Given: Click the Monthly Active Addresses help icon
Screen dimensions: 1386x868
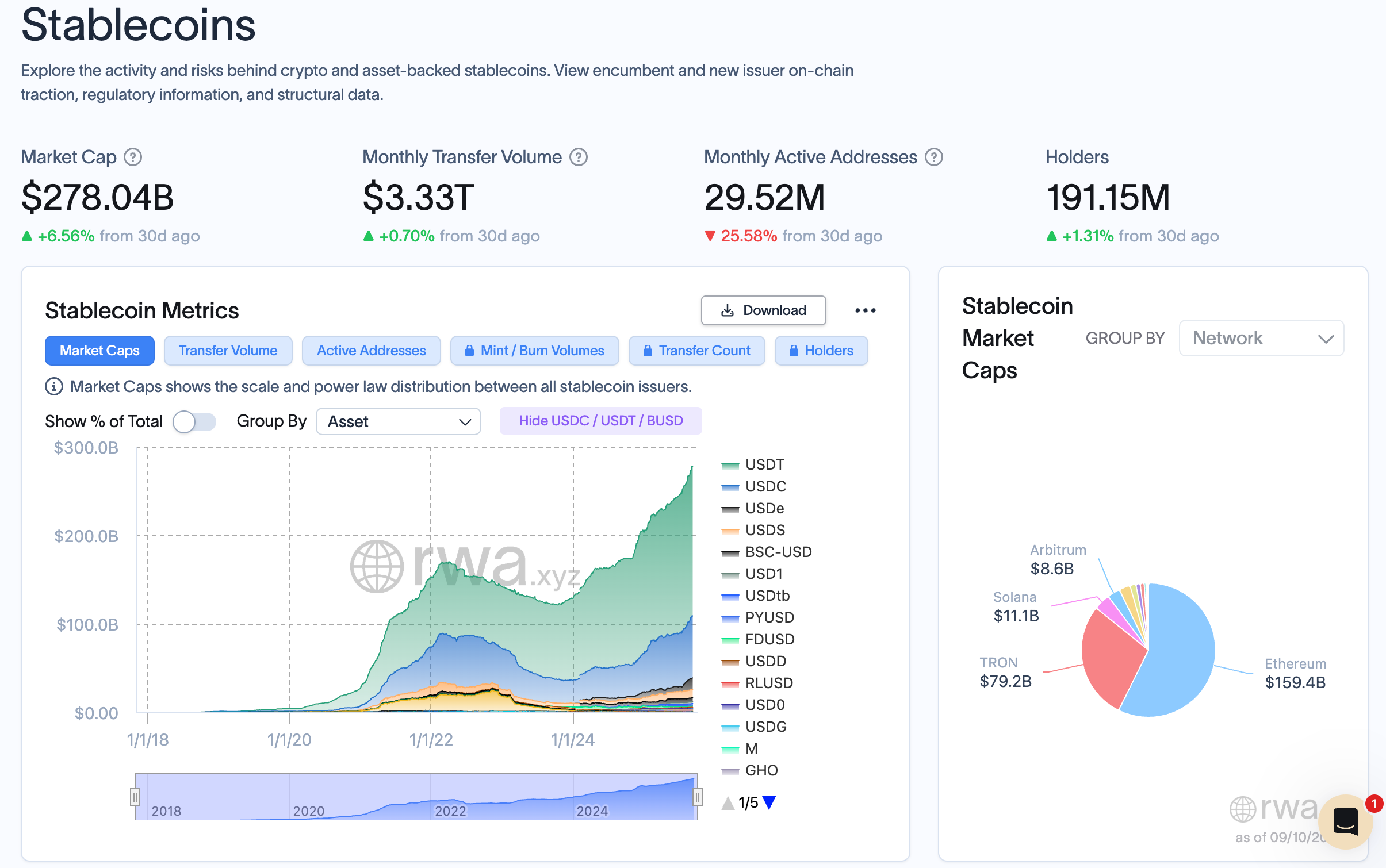Looking at the screenshot, I should pyautogui.click(x=933, y=157).
